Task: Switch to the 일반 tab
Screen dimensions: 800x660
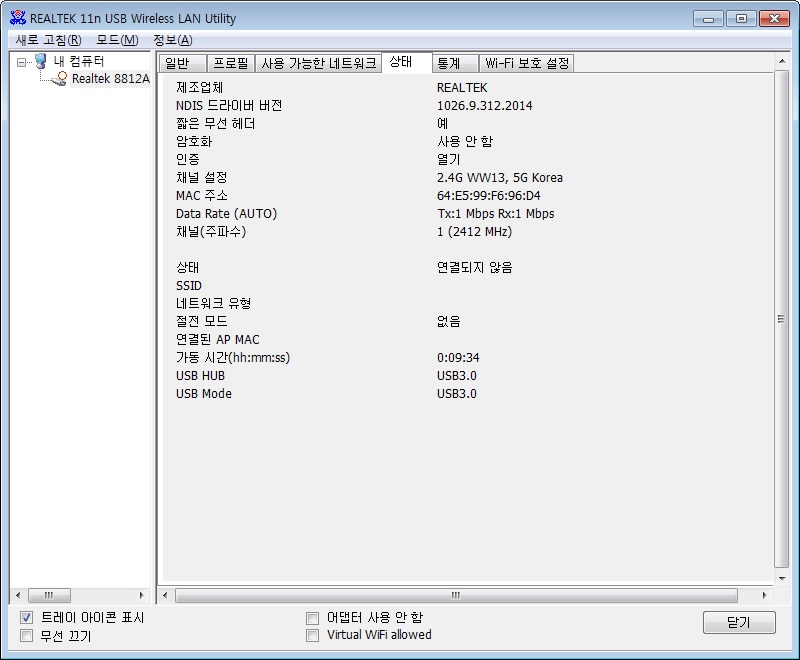Action: point(183,63)
